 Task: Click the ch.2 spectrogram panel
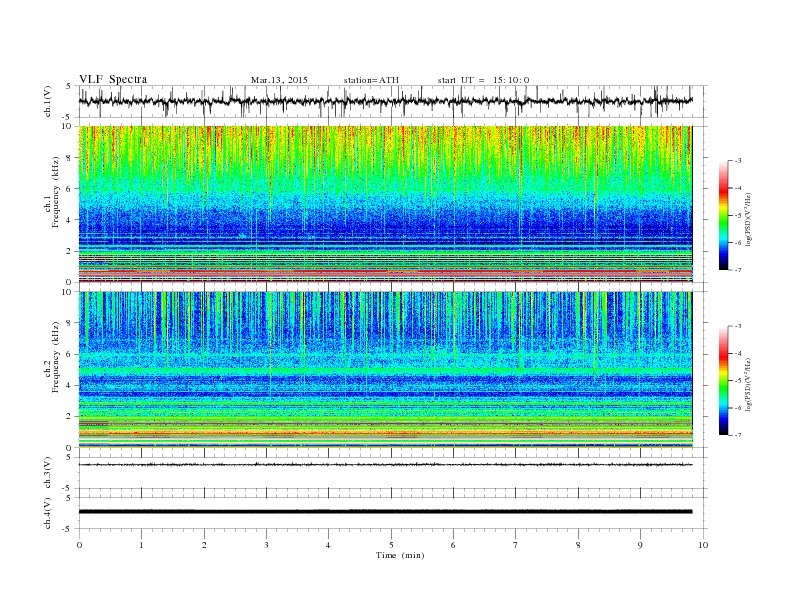385,370
